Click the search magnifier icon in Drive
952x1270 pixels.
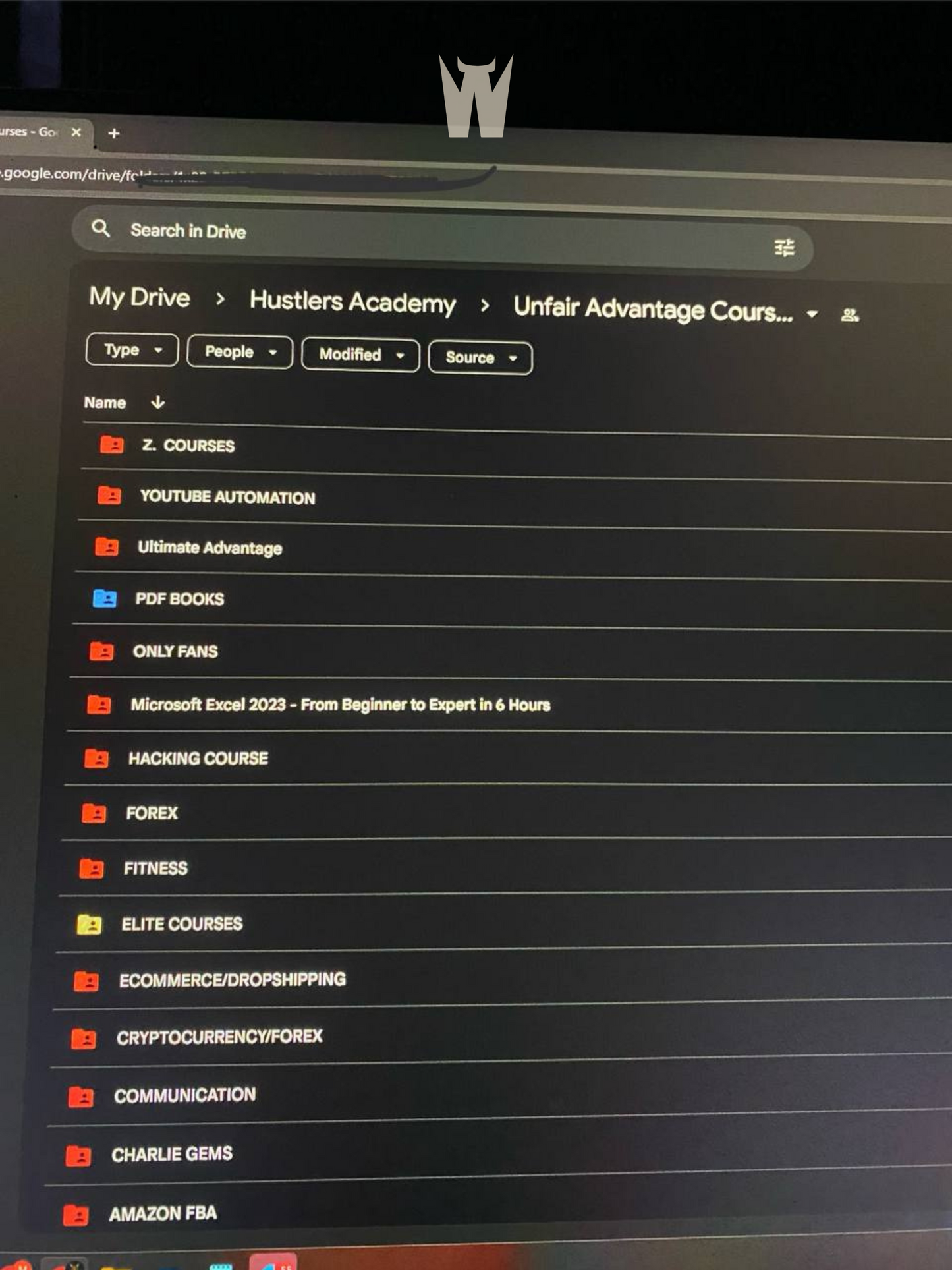pos(101,229)
